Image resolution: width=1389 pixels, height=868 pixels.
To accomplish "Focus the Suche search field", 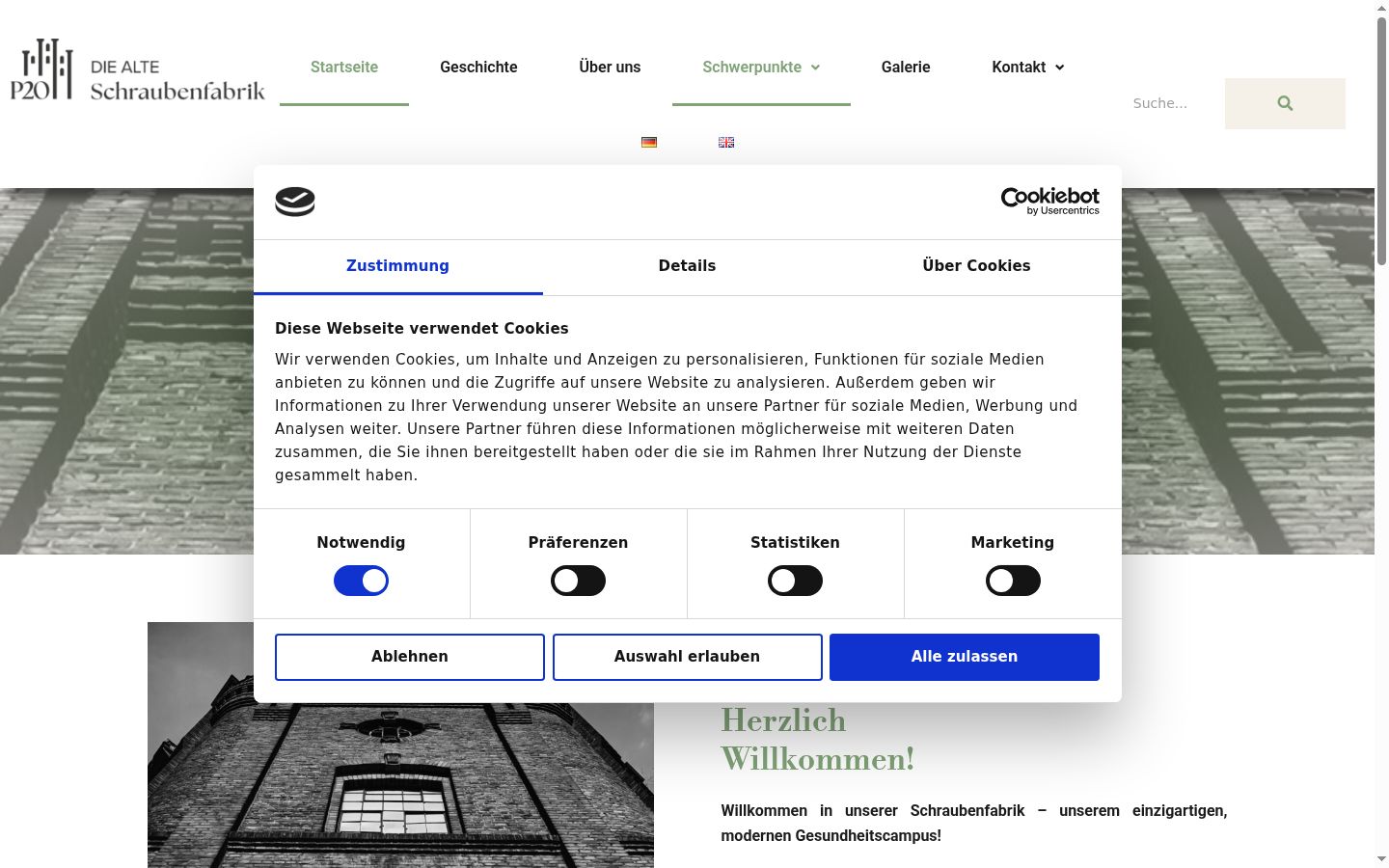I will click(1171, 103).
